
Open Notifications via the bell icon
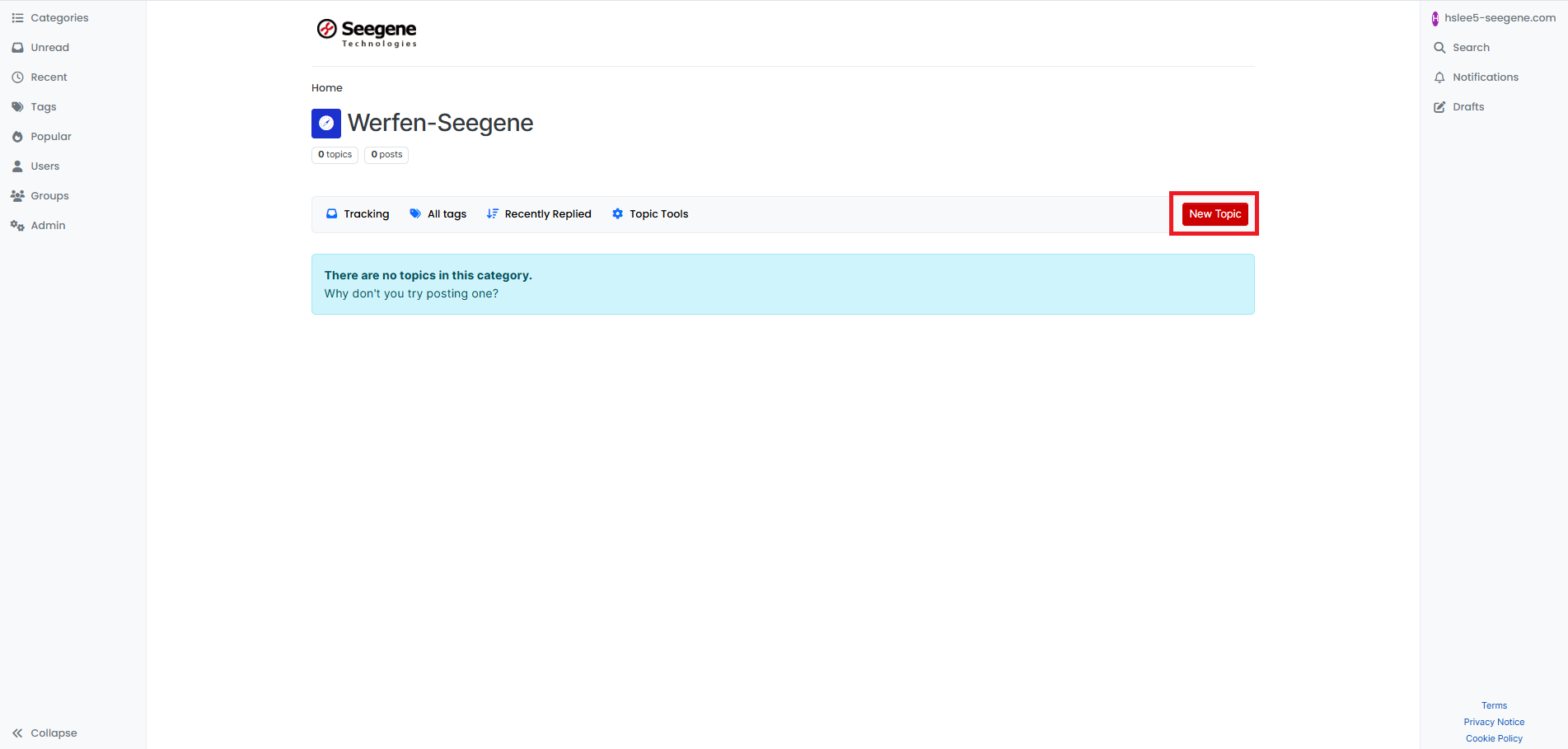tap(1439, 77)
